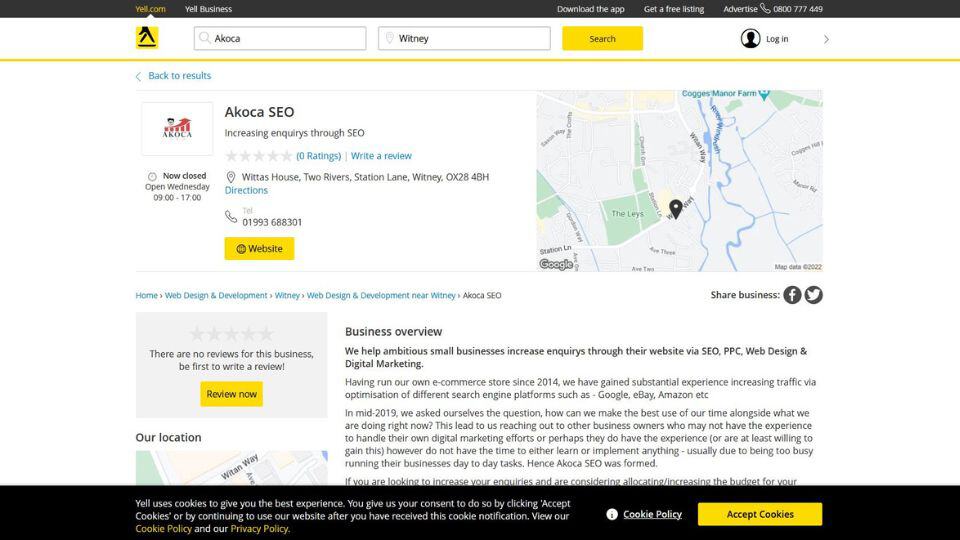Screen dimensions: 960x540
Task: Focus the Akoca search input field
Action: tap(280, 39)
